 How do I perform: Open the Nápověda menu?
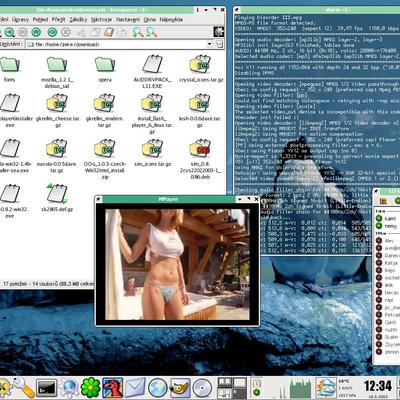[171, 20]
